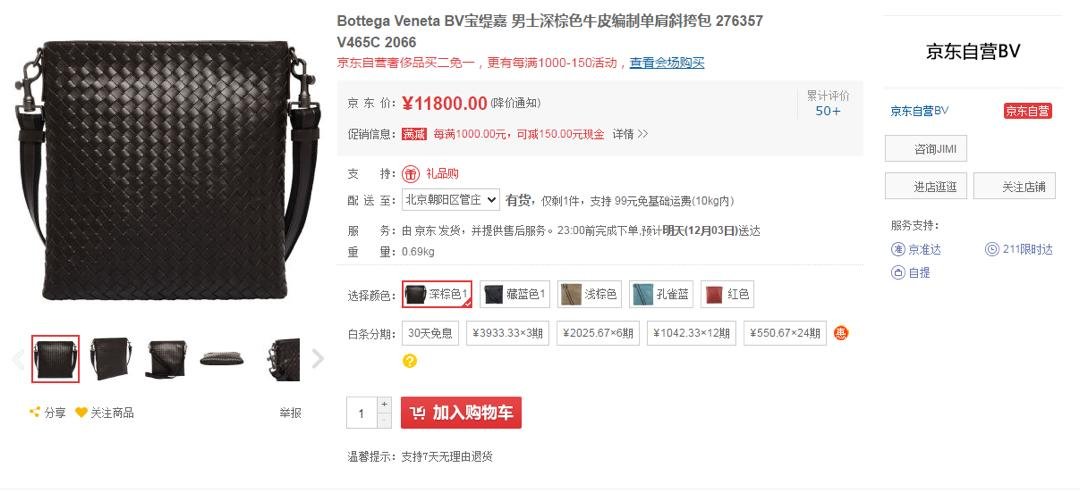Viewport: 1080px width, 493px height.
Task: Select the 红色 red color swatch
Action: click(x=726, y=294)
